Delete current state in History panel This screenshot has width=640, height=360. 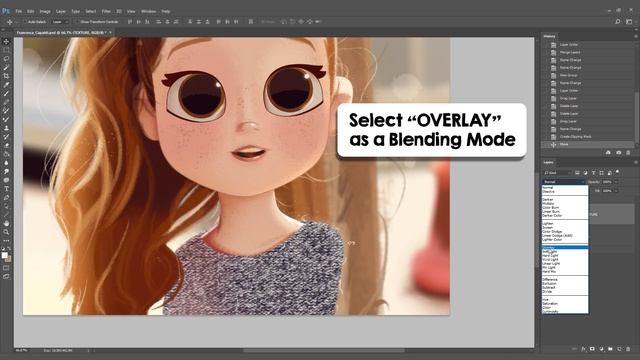tap(628, 152)
